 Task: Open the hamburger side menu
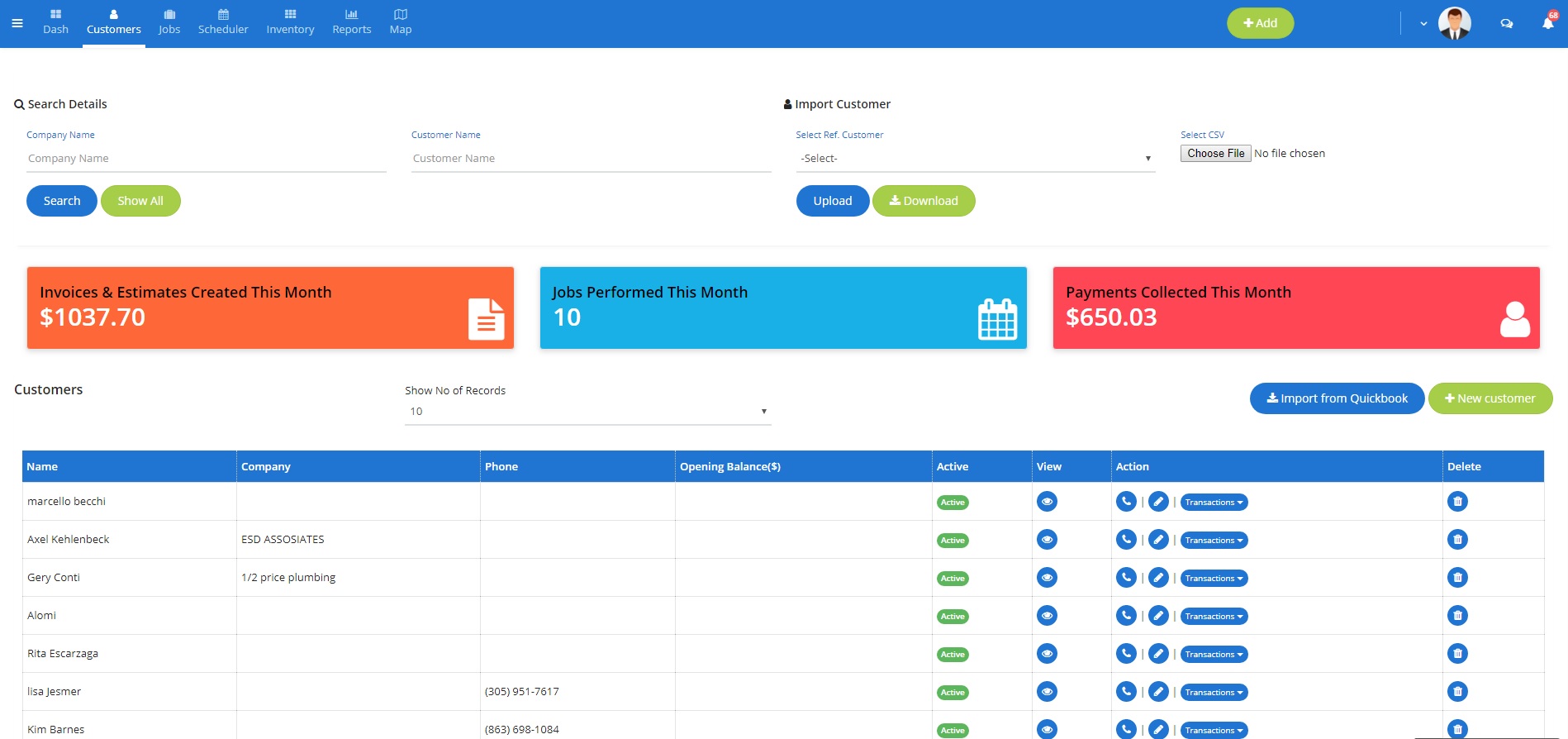[x=17, y=23]
